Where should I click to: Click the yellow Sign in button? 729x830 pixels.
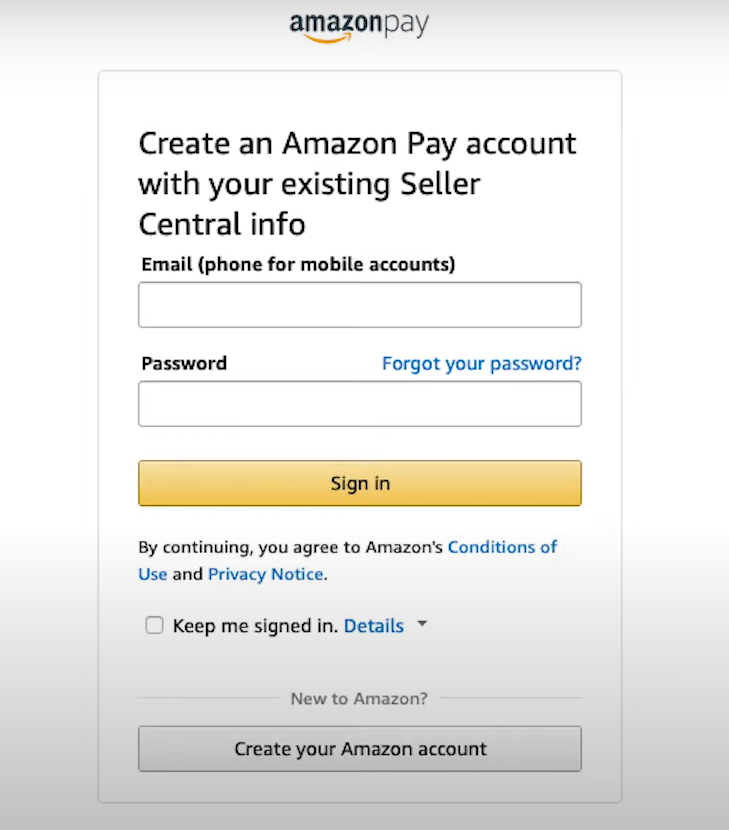[360, 483]
